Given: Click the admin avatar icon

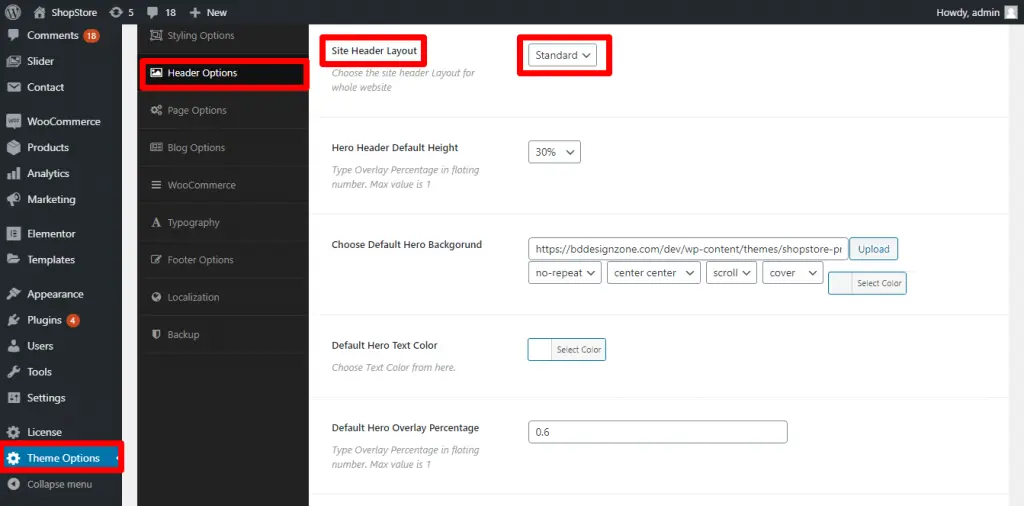Looking at the screenshot, I should tap(1011, 12).
